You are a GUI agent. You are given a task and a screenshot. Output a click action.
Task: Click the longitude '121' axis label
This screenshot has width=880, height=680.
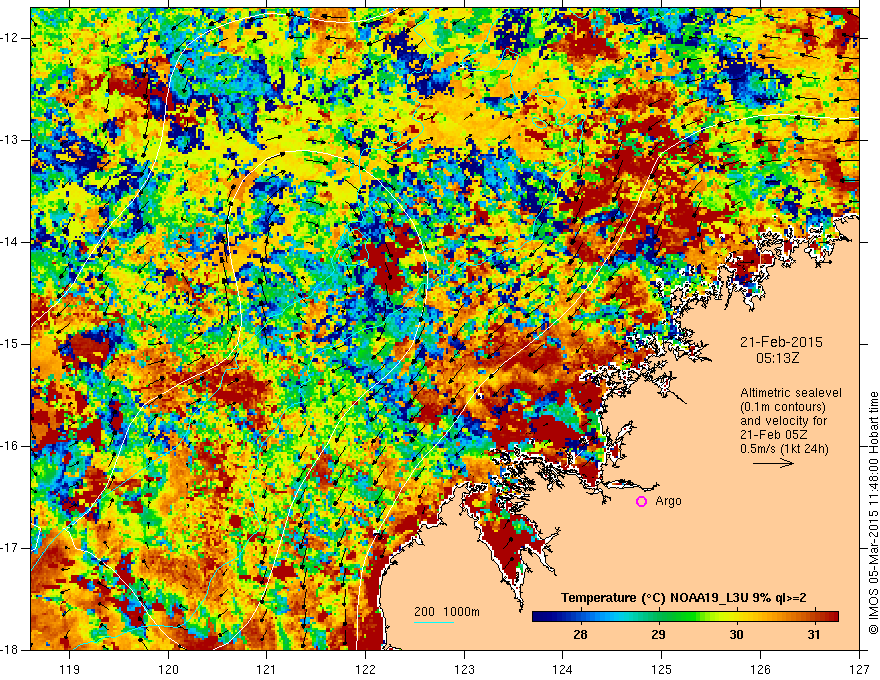click(x=267, y=669)
